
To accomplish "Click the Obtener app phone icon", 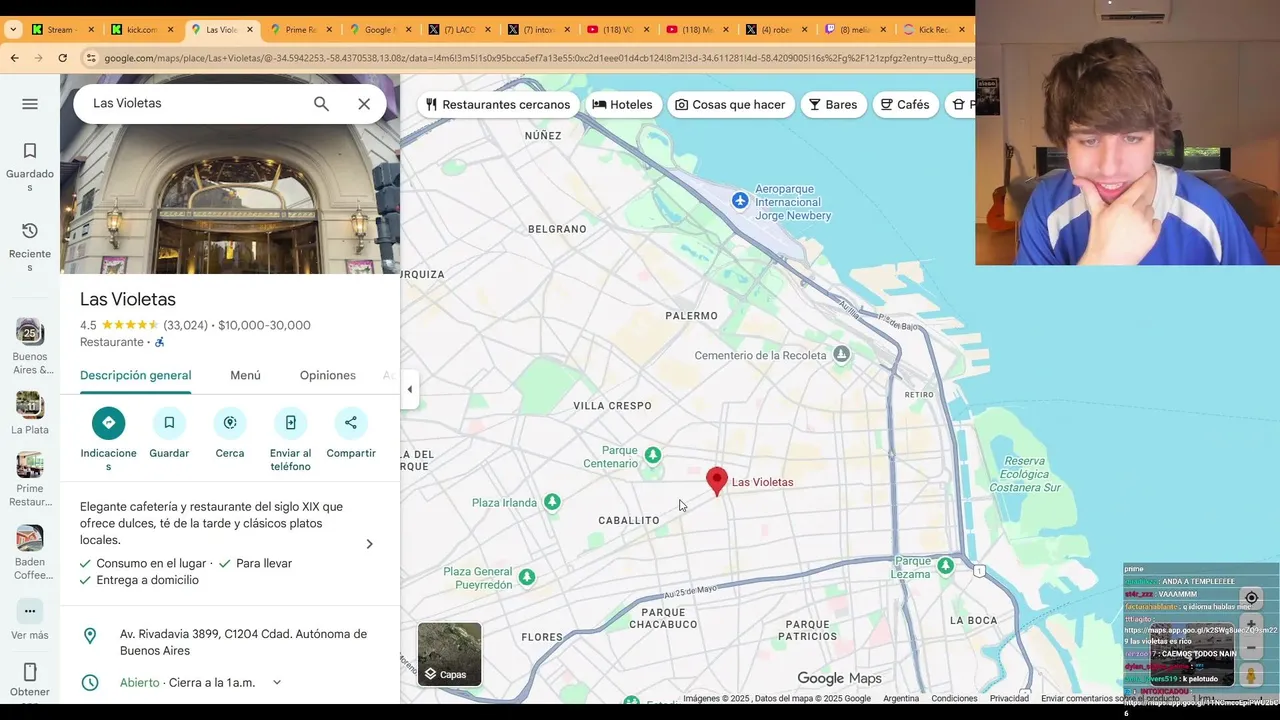I will tap(30, 672).
